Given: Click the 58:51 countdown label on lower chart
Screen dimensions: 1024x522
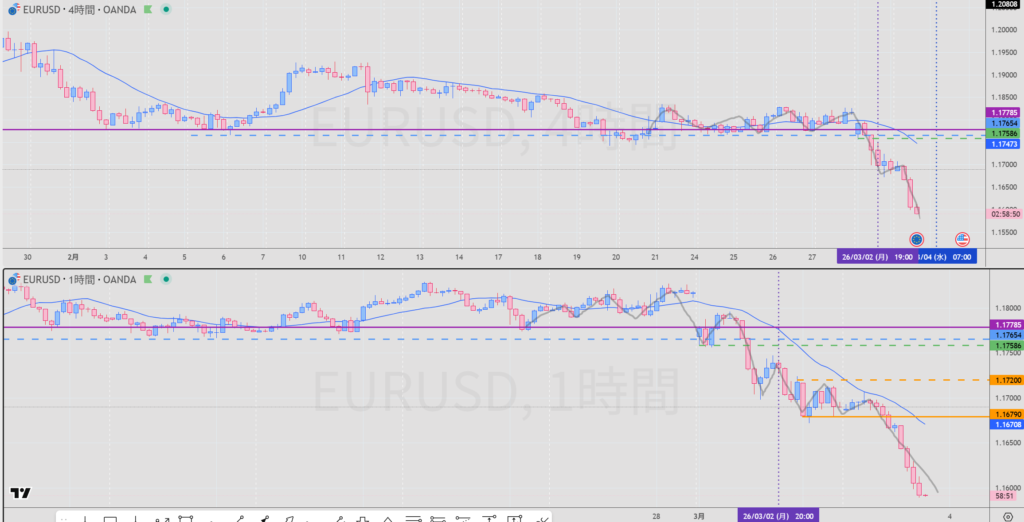Looking at the screenshot, I should pyautogui.click(x=1003, y=495).
